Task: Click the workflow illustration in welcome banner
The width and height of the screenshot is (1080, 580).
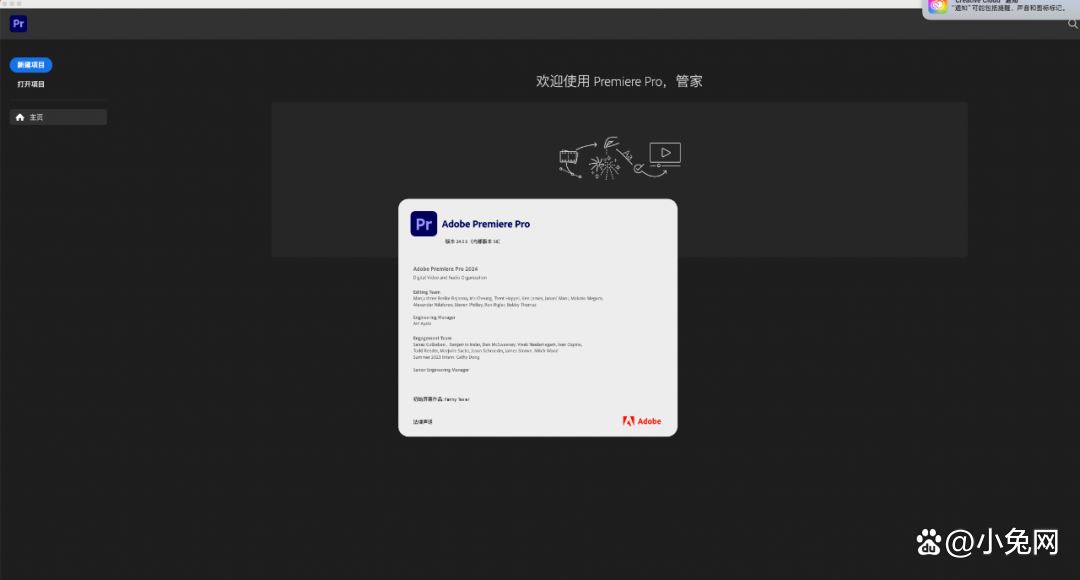Action: (620, 158)
